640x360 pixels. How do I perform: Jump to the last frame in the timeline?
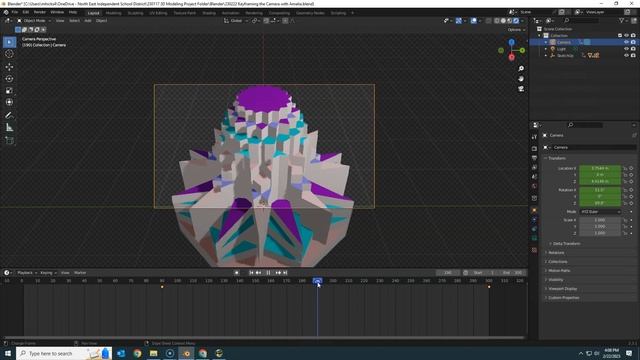[x=285, y=273]
